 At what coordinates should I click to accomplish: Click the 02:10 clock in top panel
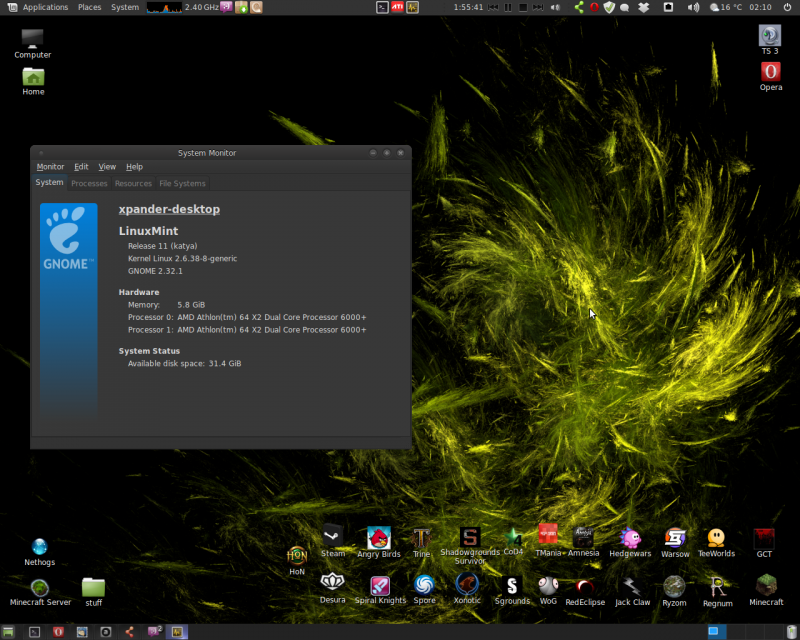pos(760,7)
